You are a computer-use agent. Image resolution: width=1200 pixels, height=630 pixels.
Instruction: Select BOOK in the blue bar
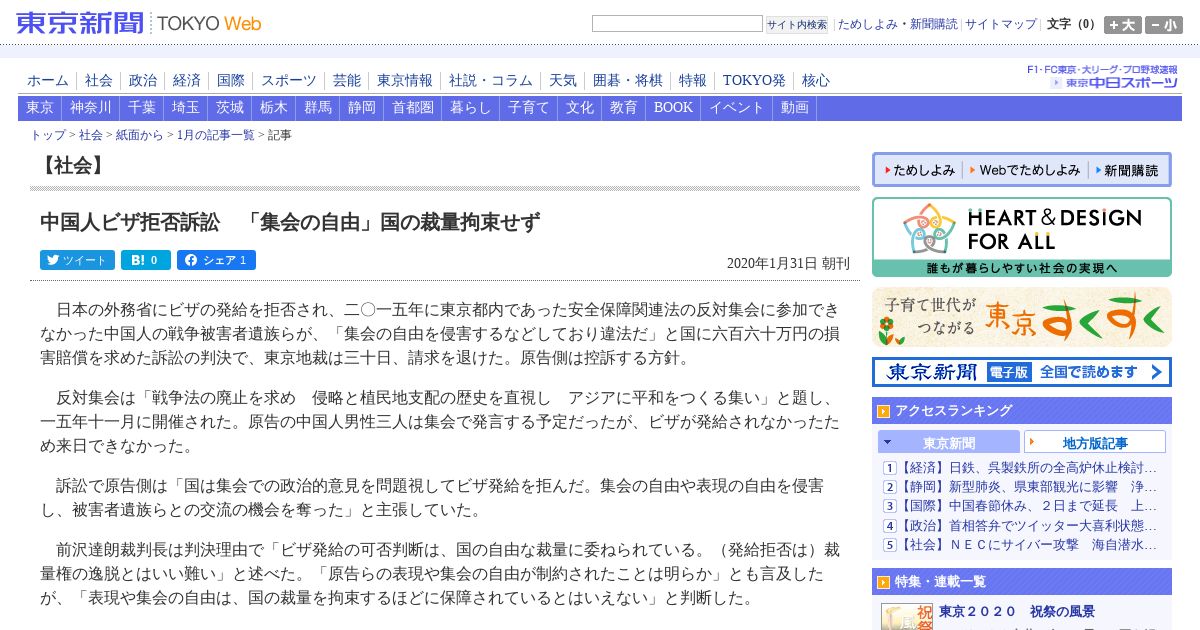click(x=673, y=108)
